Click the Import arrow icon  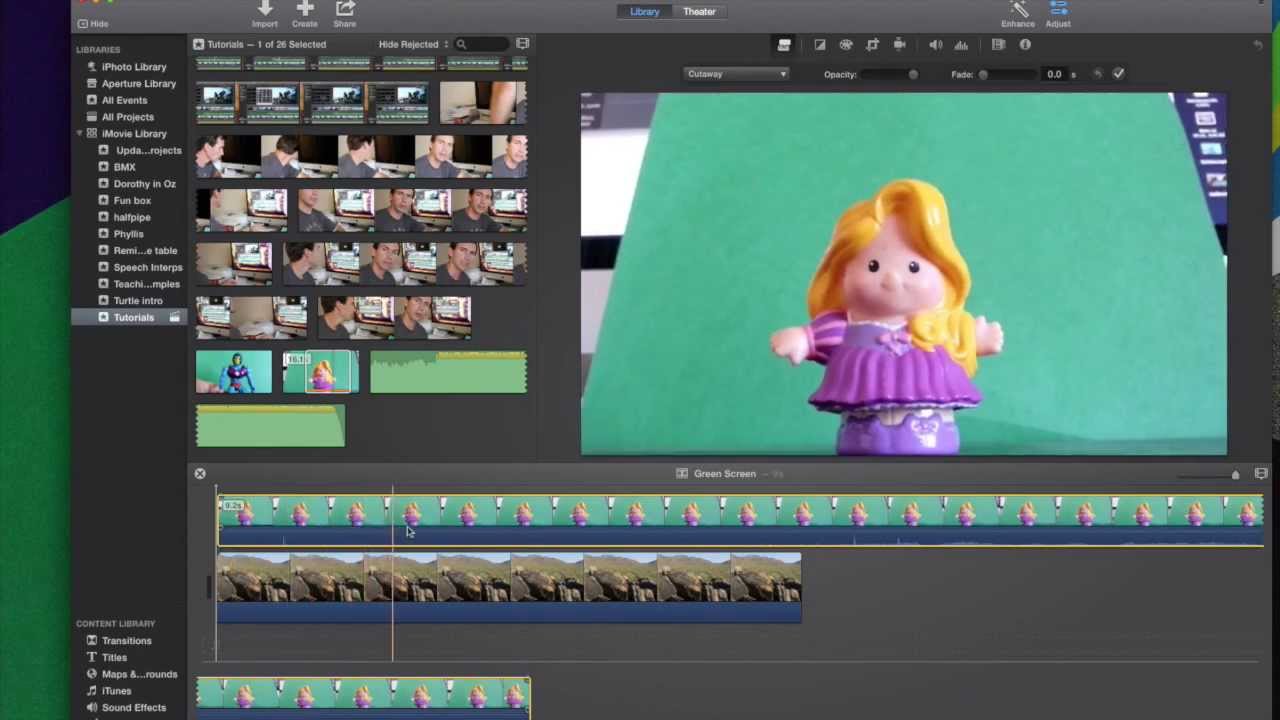tap(265, 8)
